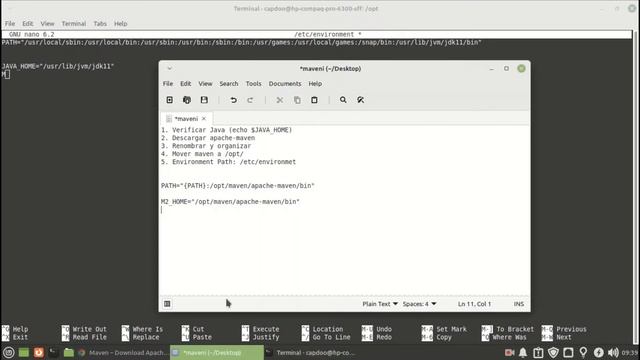The image size is (640, 360).
Task: Open the Spaces: 4 tab width dropdown
Action: pos(420,304)
